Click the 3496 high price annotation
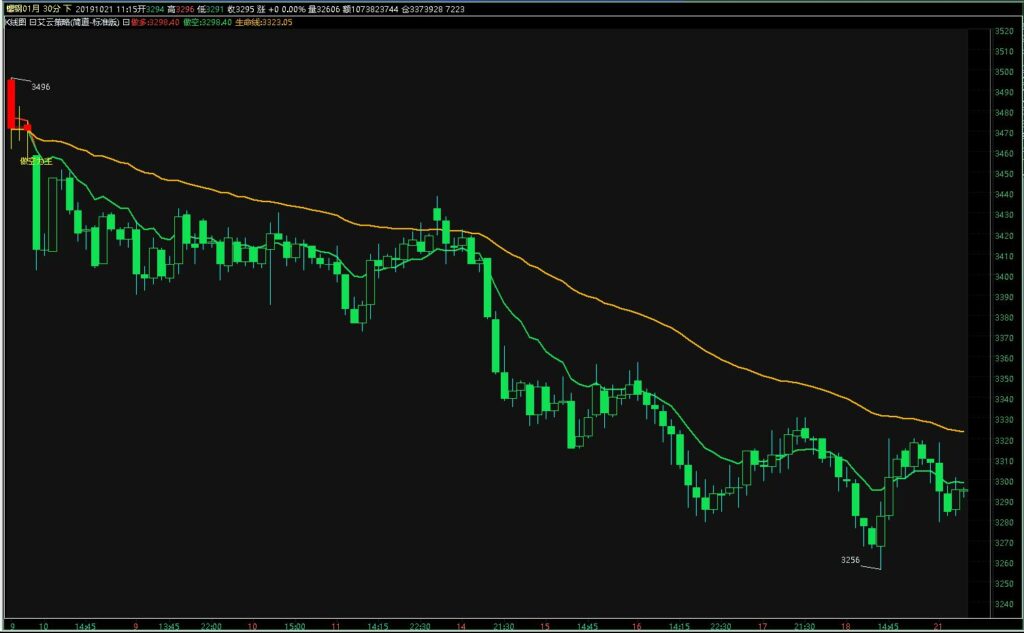 click(41, 87)
